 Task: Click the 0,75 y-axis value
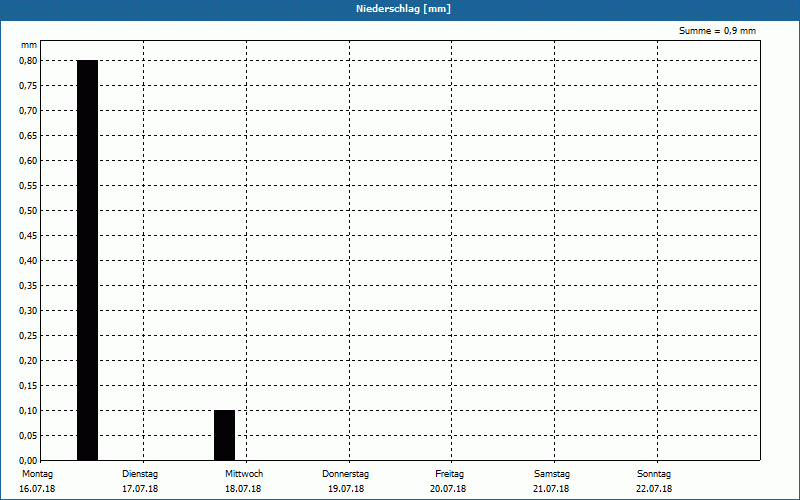28,86
